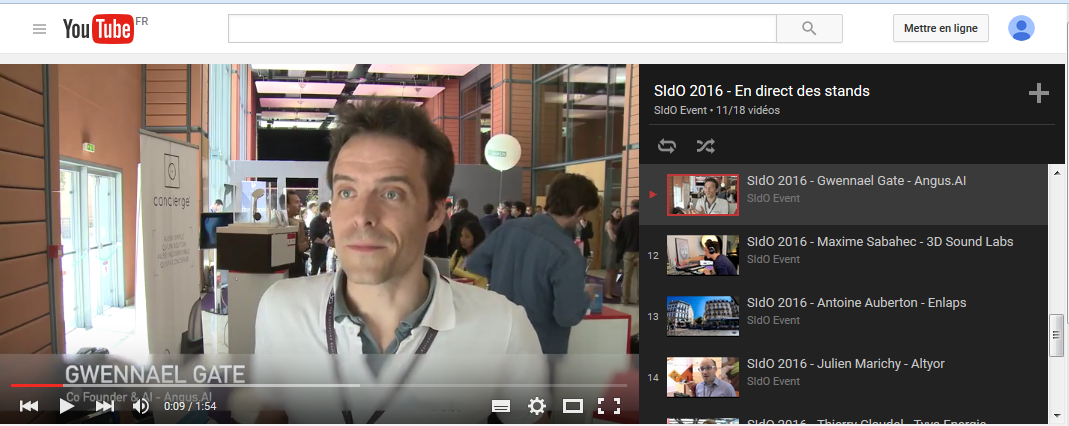Image resolution: width=1069 pixels, height=426 pixels.
Task: Enter full screen mode
Action: (608, 406)
